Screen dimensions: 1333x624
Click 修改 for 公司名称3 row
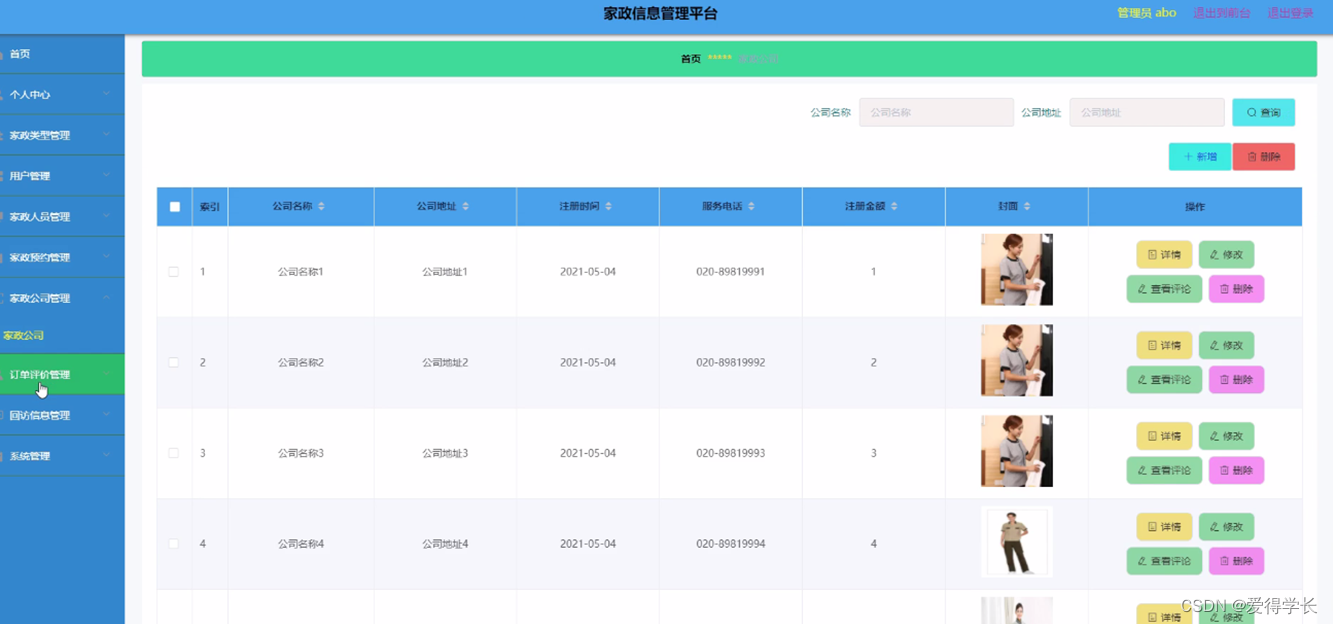pyautogui.click(x=1226, y=436)
